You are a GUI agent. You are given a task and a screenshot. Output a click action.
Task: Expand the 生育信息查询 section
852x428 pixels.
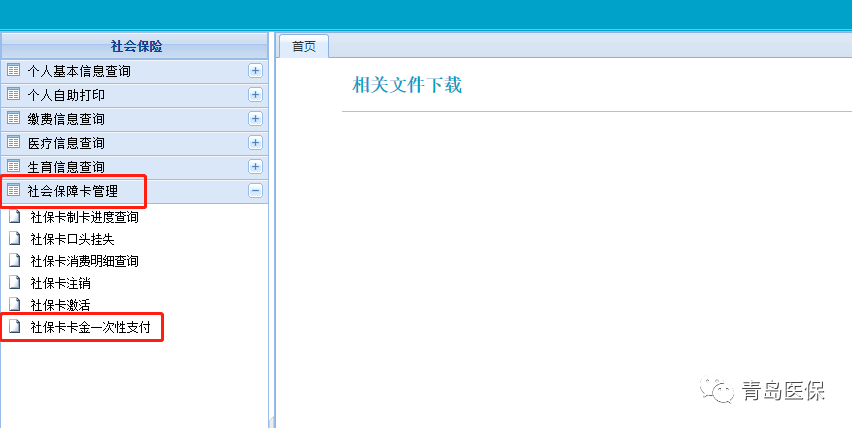255,167
